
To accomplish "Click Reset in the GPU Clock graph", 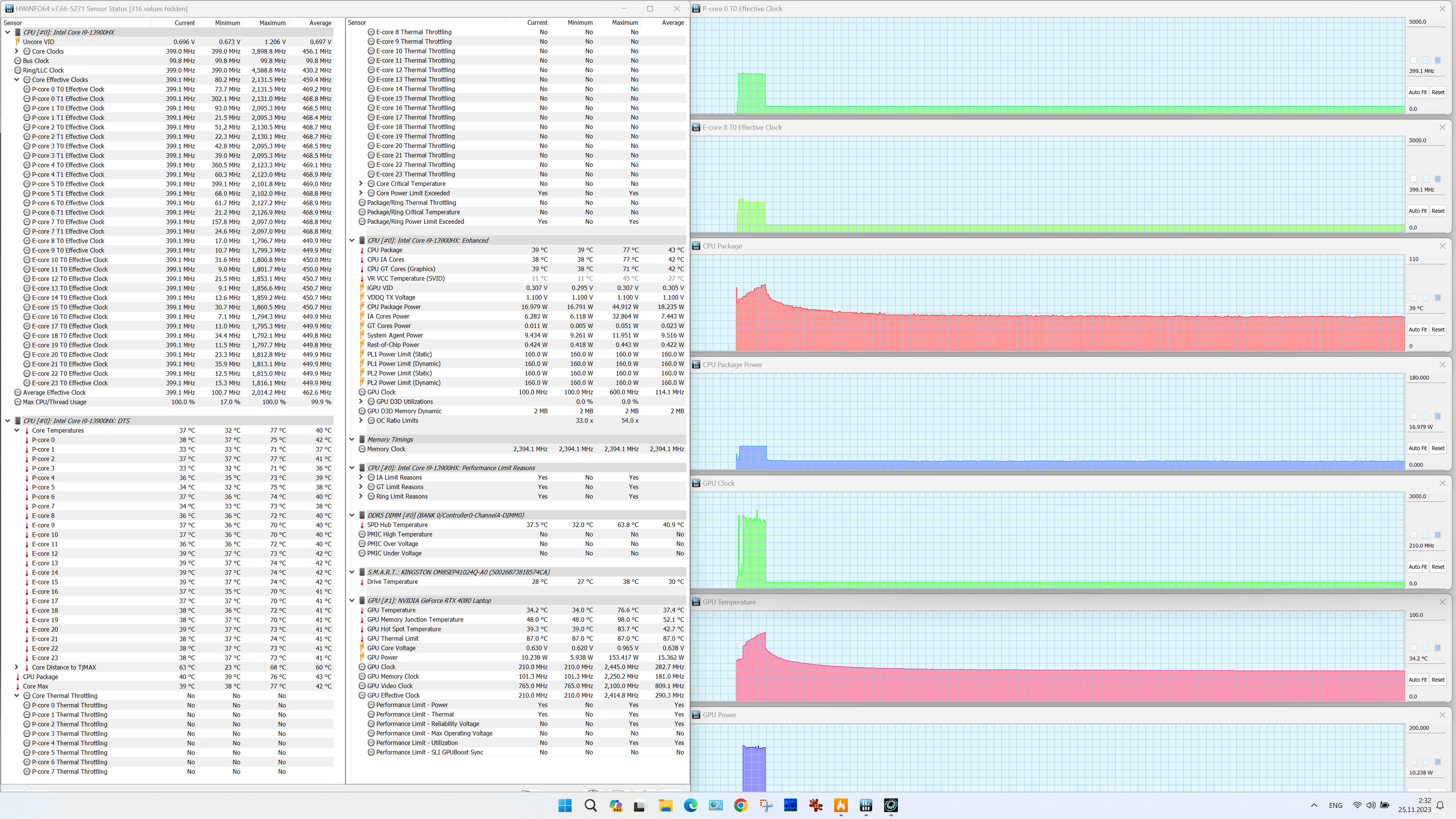I will point(1438,567).
